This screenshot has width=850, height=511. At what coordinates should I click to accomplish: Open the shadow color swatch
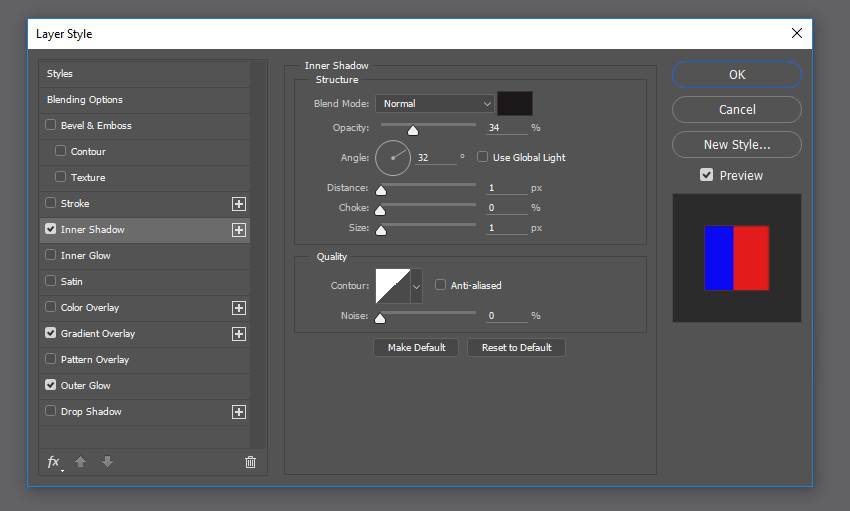click(x=515, y=104)
